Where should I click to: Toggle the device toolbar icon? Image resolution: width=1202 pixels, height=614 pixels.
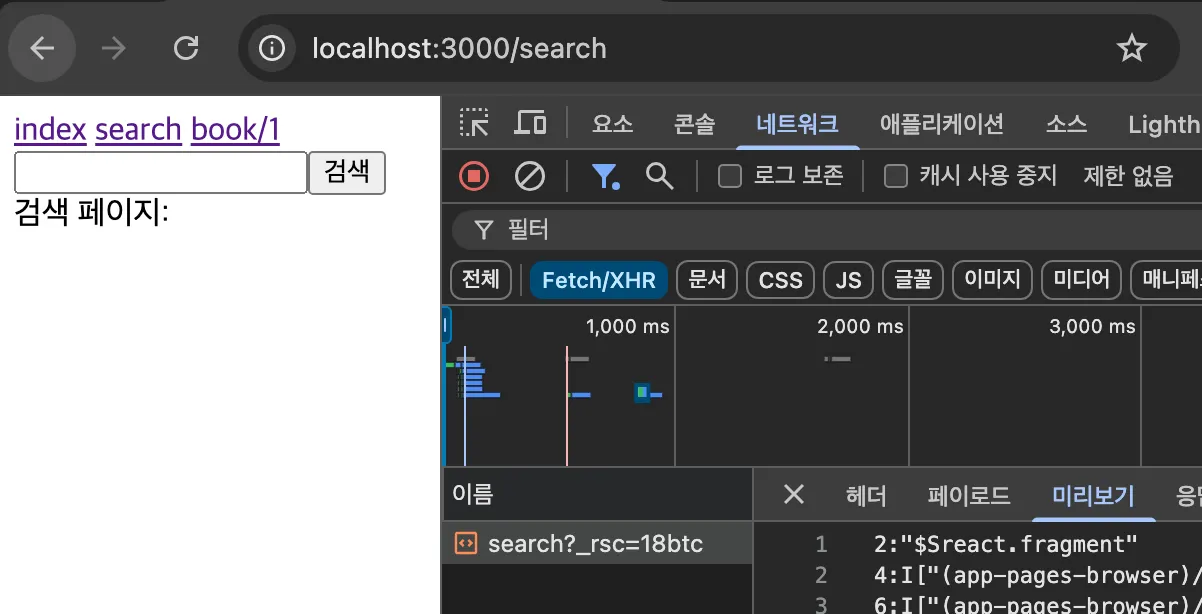[x=530, y=122]
